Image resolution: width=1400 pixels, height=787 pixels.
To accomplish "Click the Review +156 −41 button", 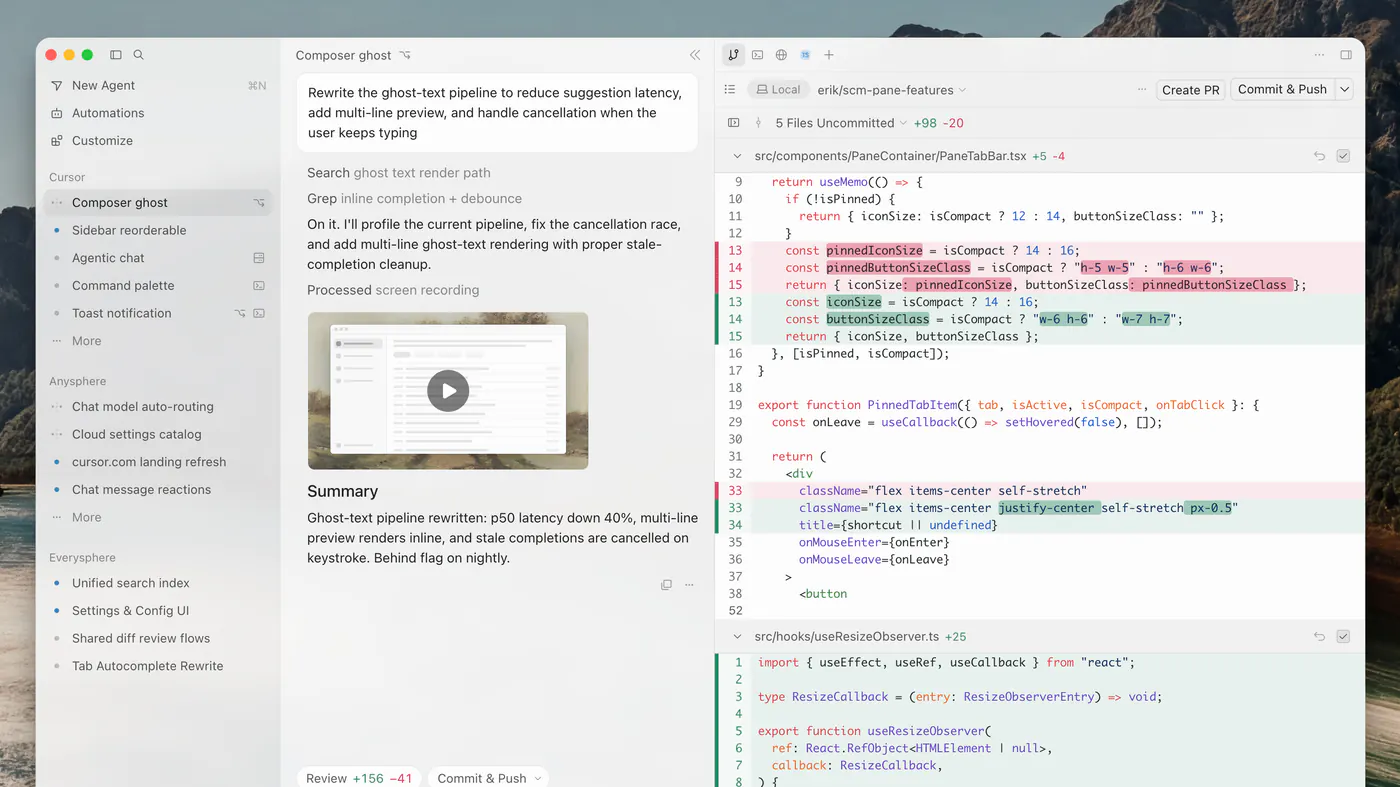I will pyautogui.click(x=359, y=778).
